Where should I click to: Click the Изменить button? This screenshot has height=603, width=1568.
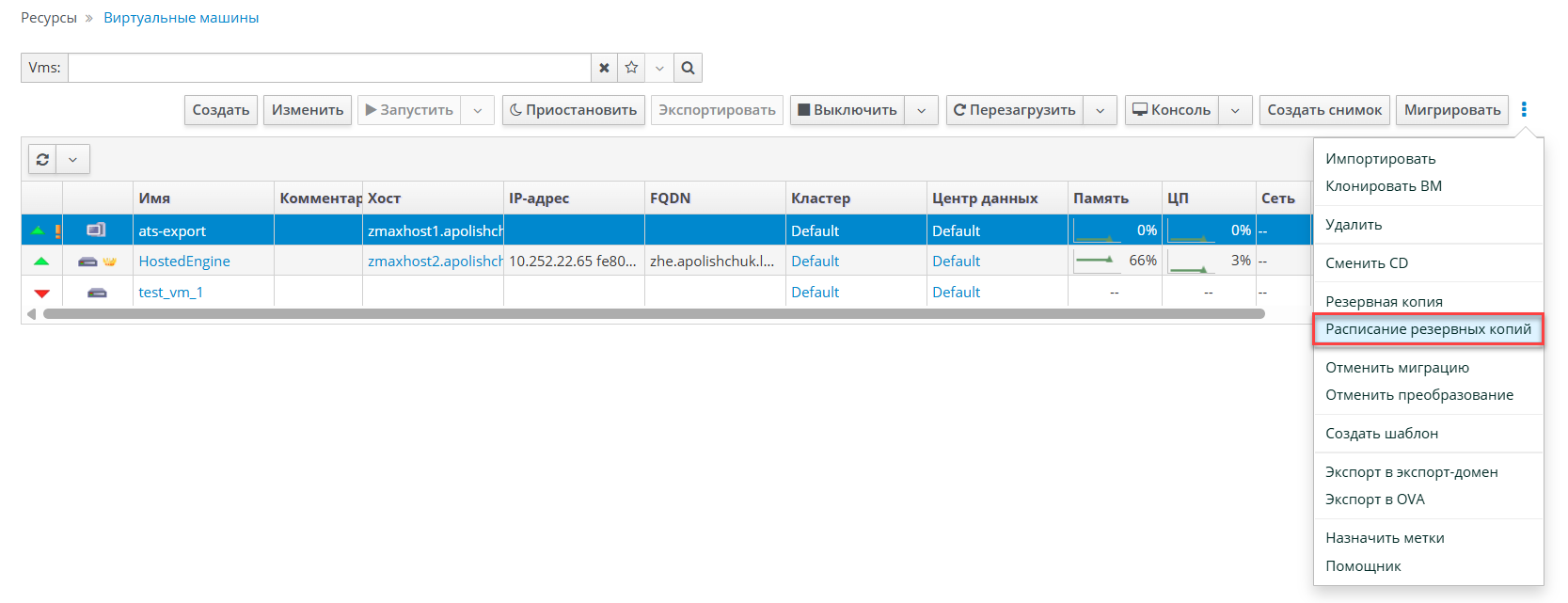(x=308, y=110)
